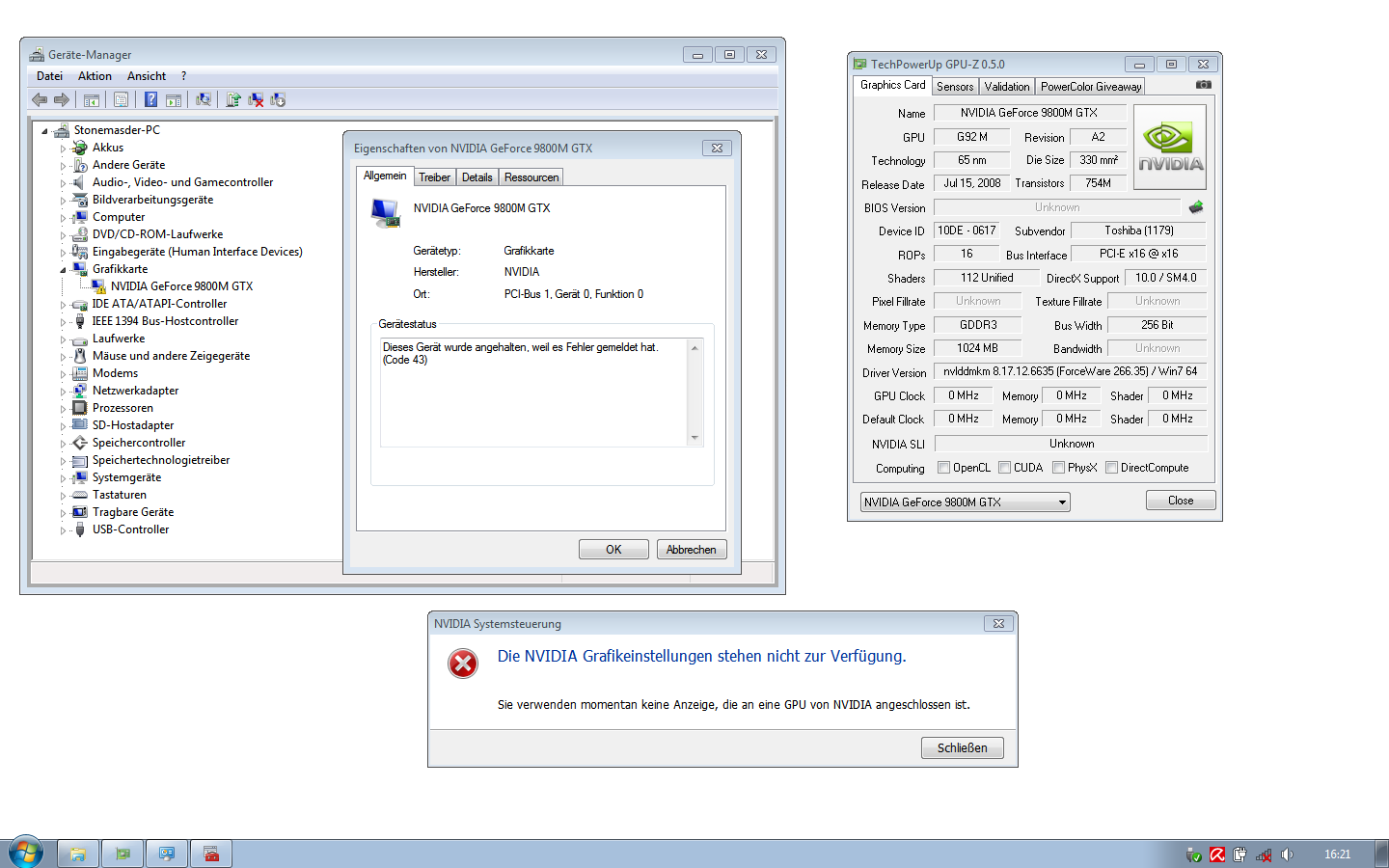Image resolution: width=1389 pixels, height=868 pixels.
Task: Click the red error icon in NVIDIA Systemsteuerung
Action: click(x=463, y=664)
